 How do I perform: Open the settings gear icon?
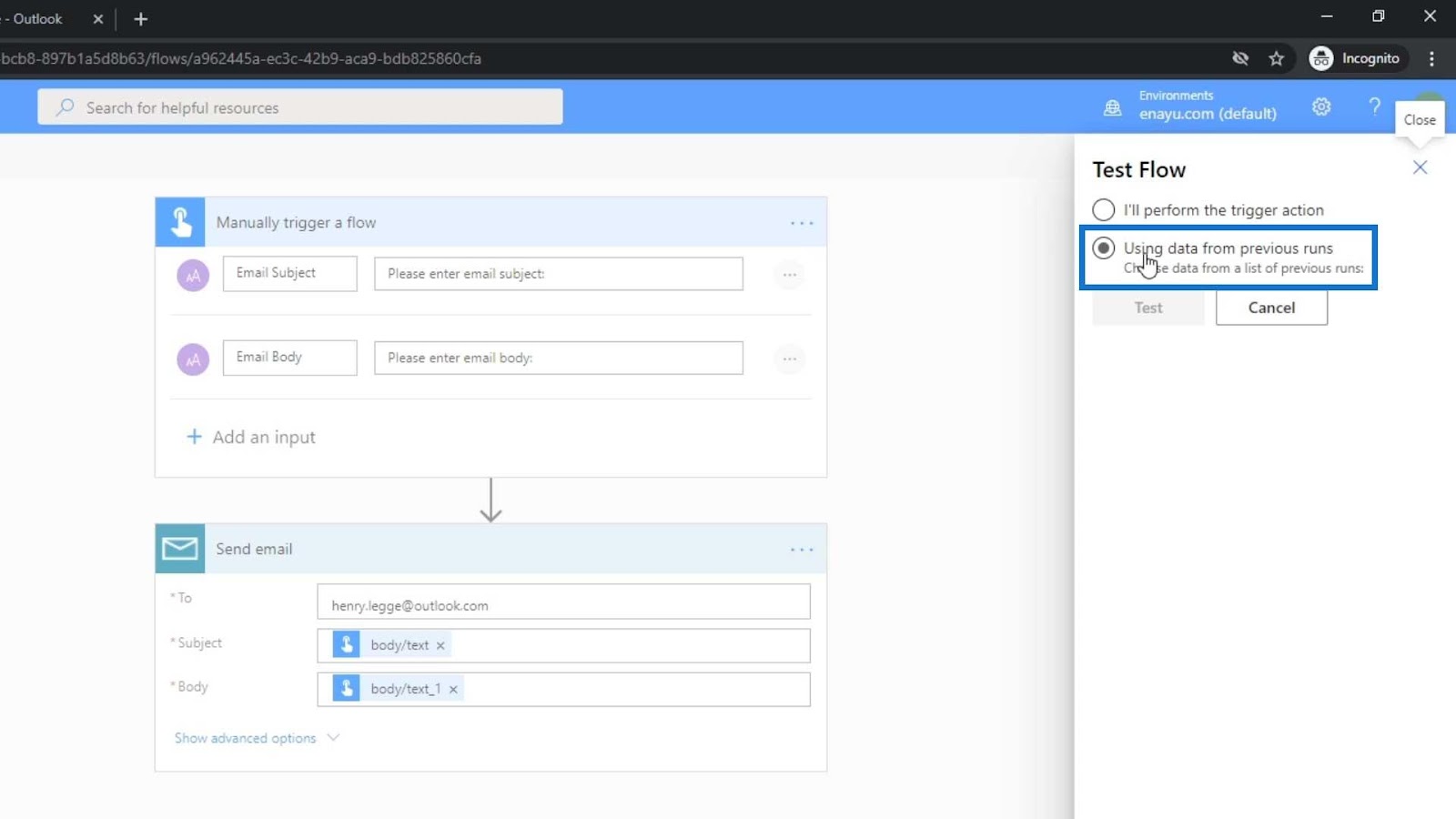[1321, 107]
